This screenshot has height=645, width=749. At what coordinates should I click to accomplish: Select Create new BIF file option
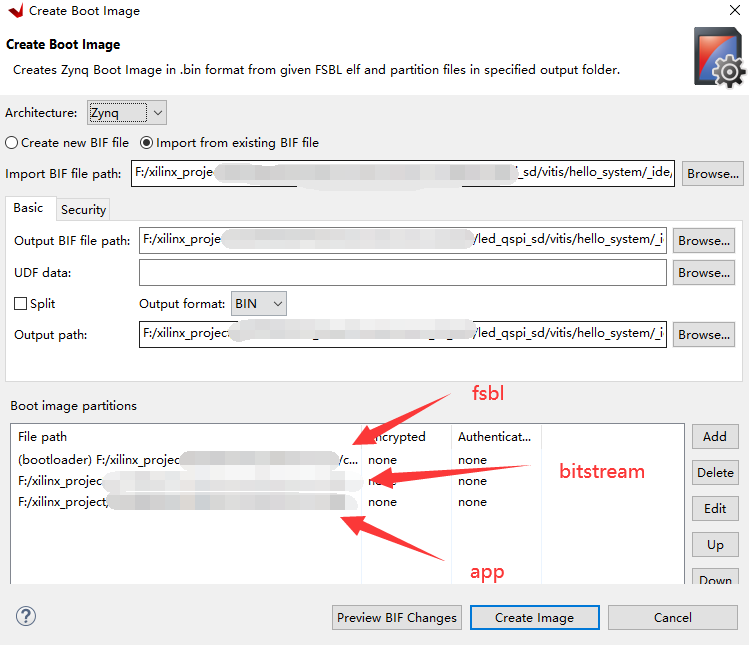67,143
